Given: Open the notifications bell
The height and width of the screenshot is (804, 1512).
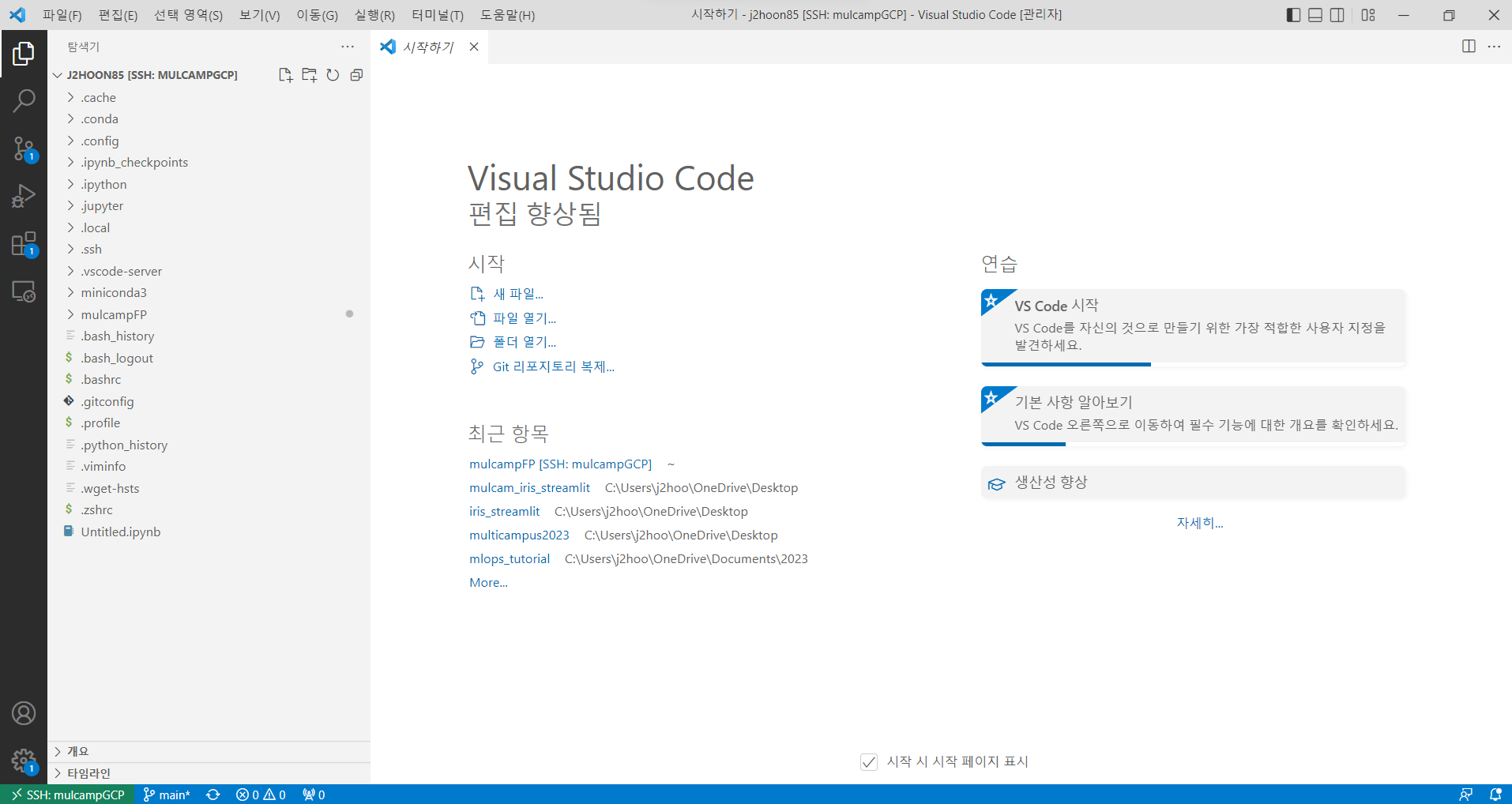Looking at the screenshot, I should point(1495,795).
